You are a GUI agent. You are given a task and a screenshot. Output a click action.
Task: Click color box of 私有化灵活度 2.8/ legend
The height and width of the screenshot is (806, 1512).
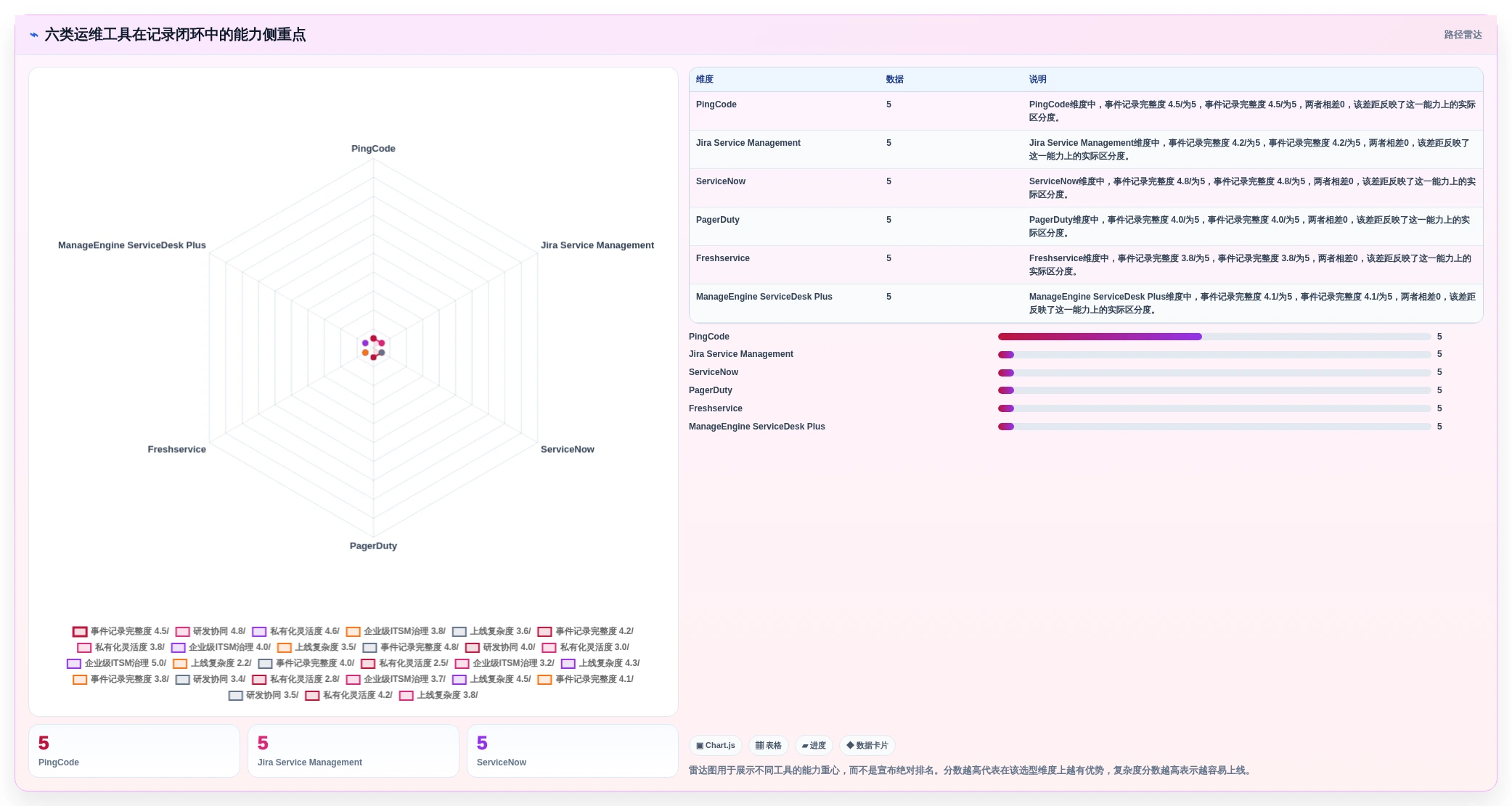tap(260, 680)
